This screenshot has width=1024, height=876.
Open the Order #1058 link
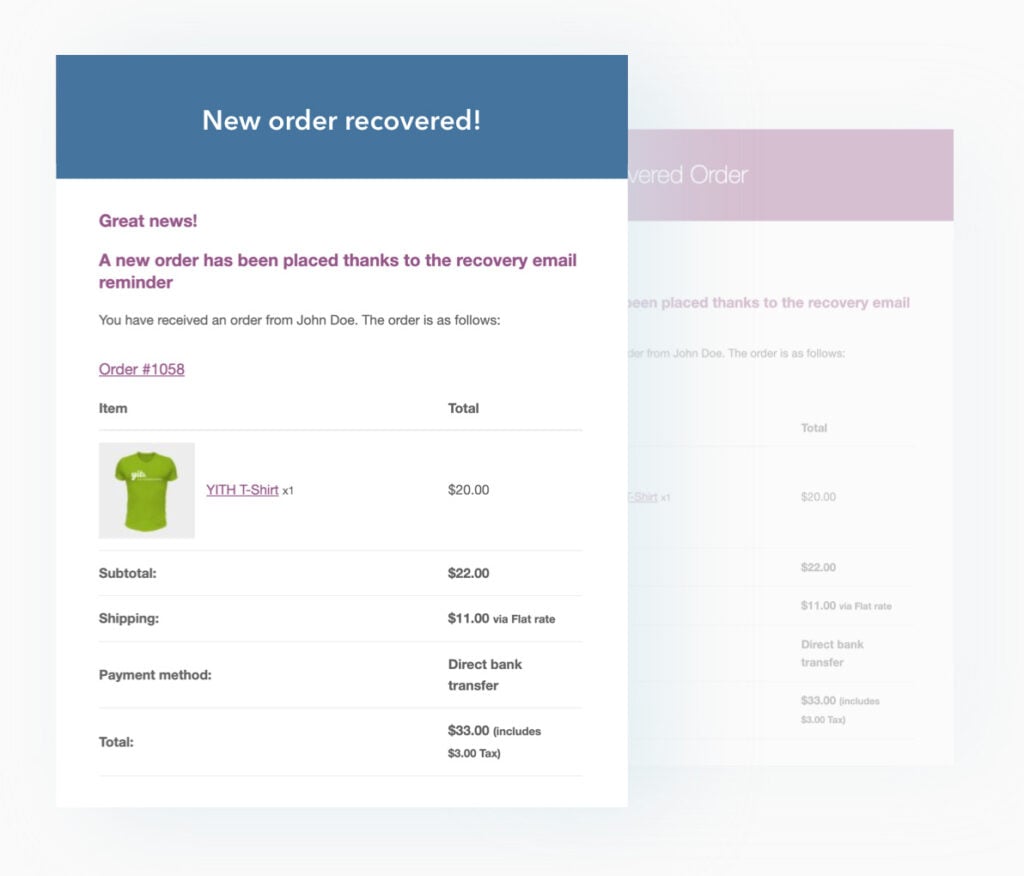[141, 369]
